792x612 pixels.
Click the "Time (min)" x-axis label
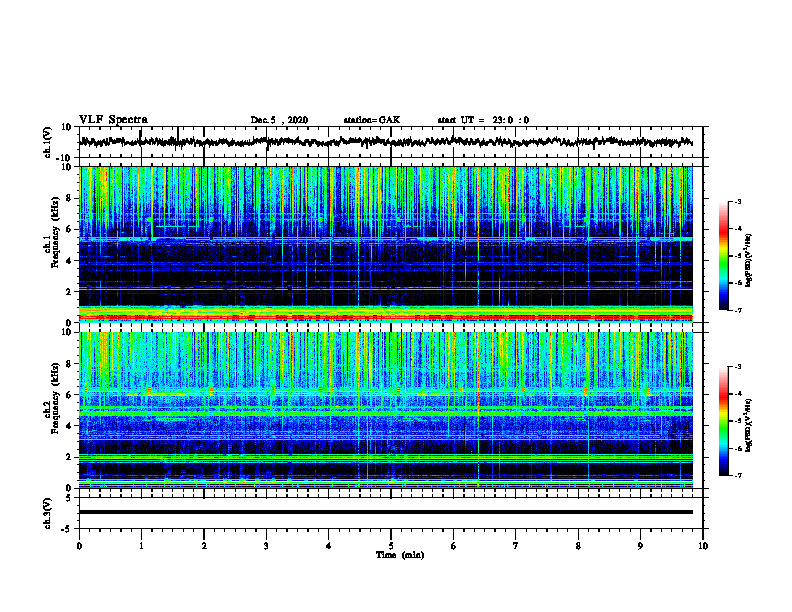point(400,555)
